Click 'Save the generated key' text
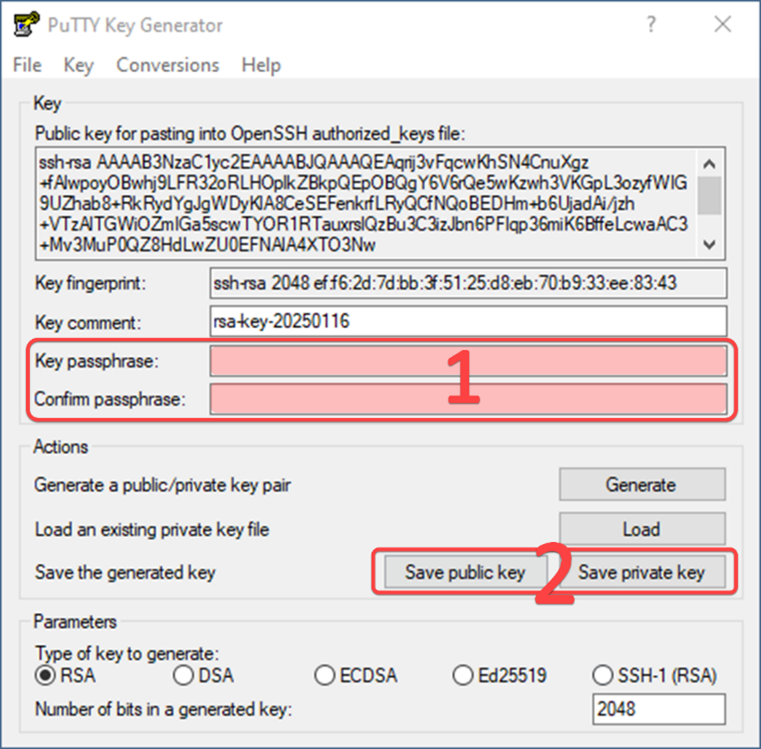761x749 pixels. [125, 573]
